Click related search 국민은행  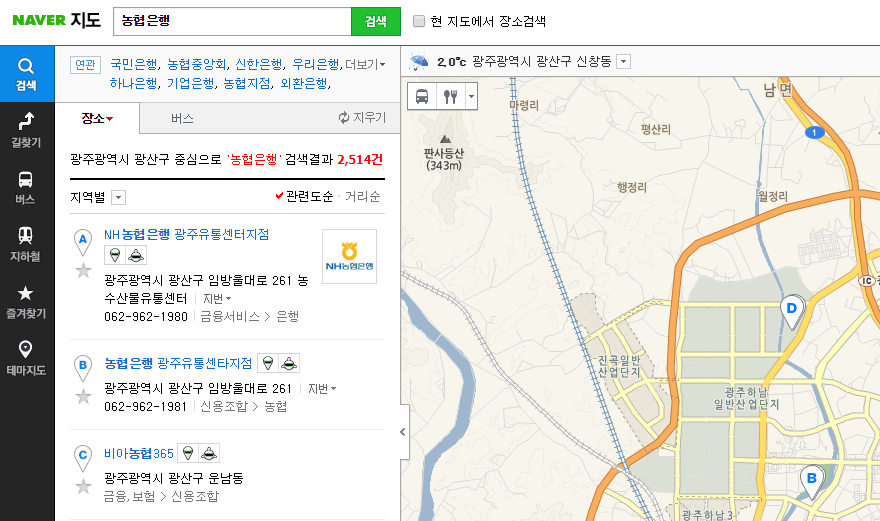coord(134,65)
